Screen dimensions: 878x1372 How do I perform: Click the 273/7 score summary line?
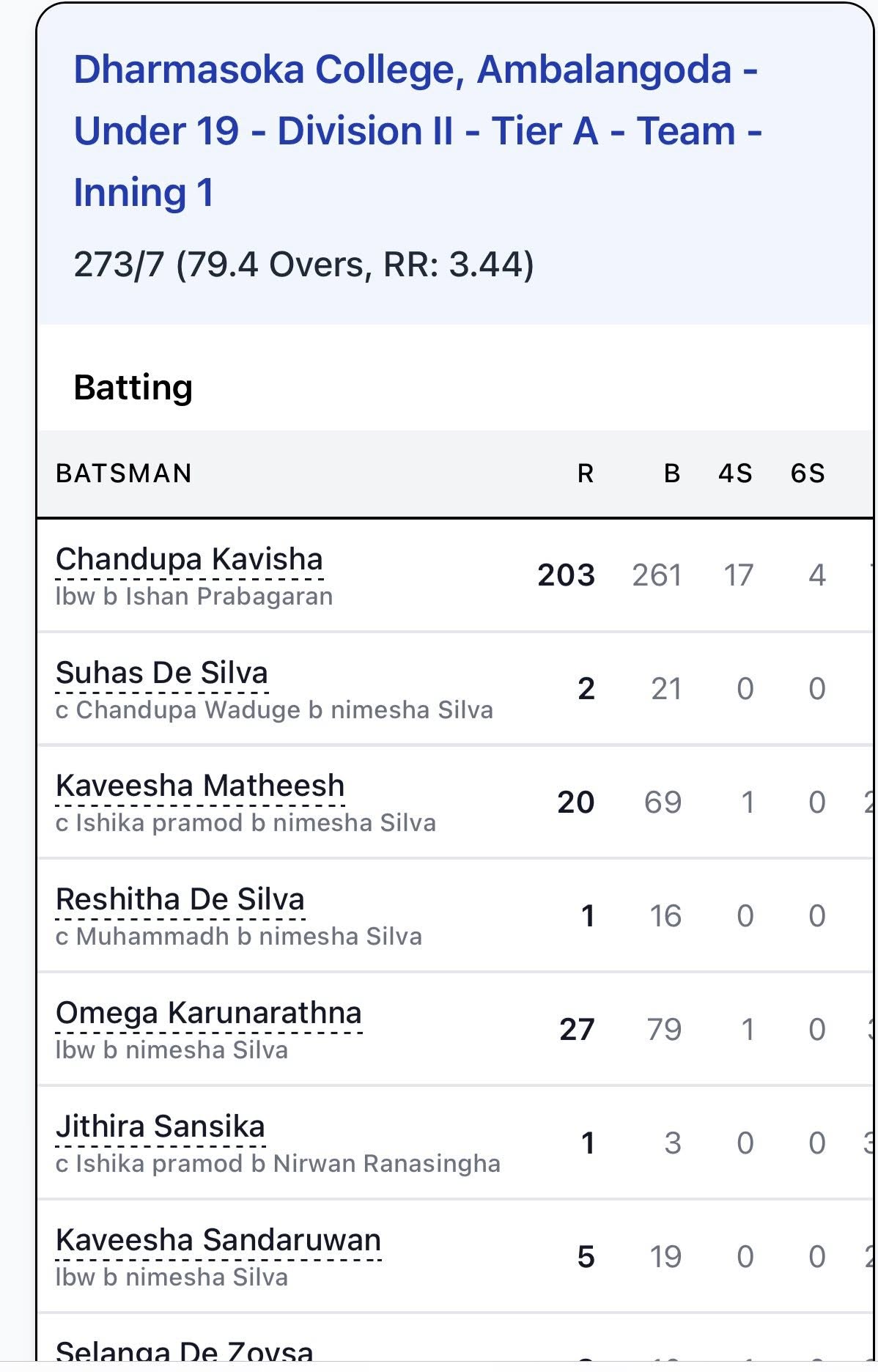(303, 265)
